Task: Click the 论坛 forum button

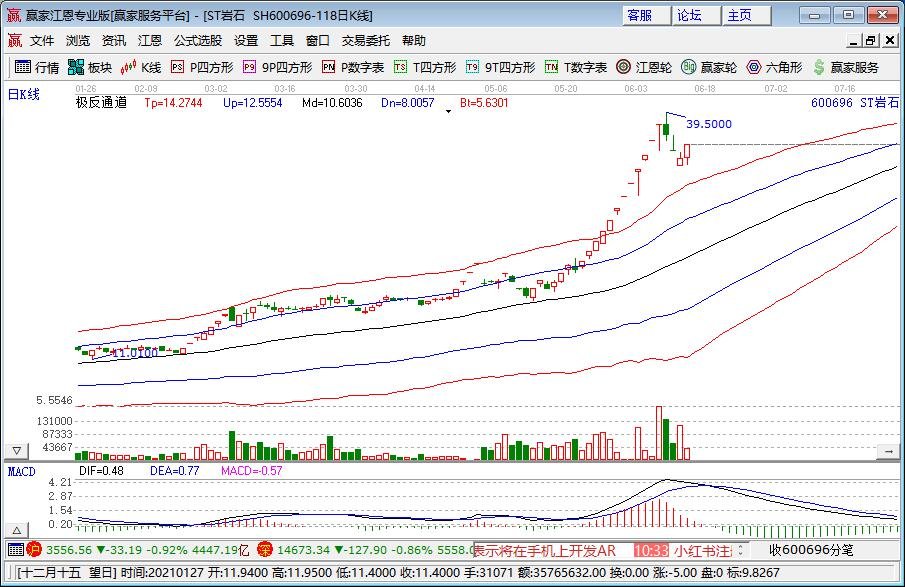Action: pyautogui.click(x=697, y=16)
